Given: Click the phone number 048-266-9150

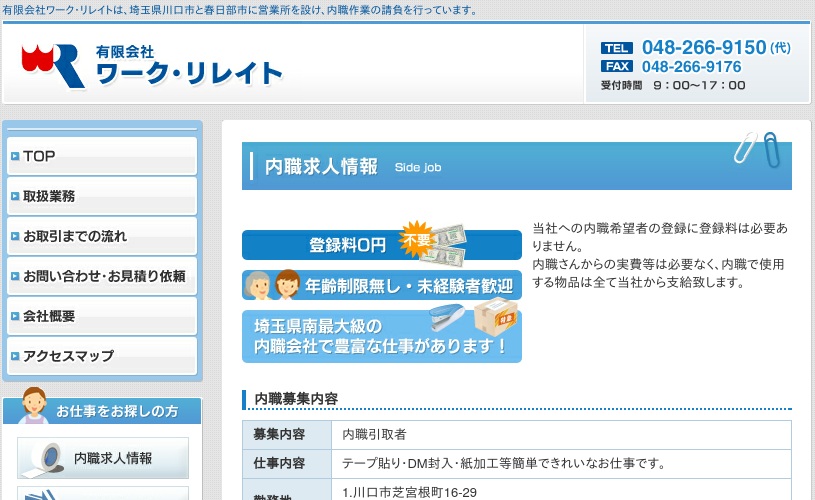Looking at the screenshot, I should pyautogui.click(x=703, y=47).
